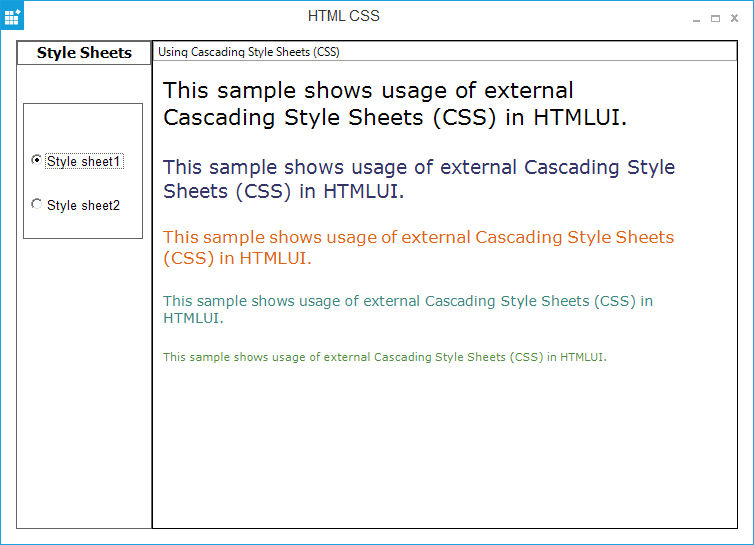Click the "Style sheet2" label text
The width and height of the screenshot is (754, 545).
click(x=83, y=205)
